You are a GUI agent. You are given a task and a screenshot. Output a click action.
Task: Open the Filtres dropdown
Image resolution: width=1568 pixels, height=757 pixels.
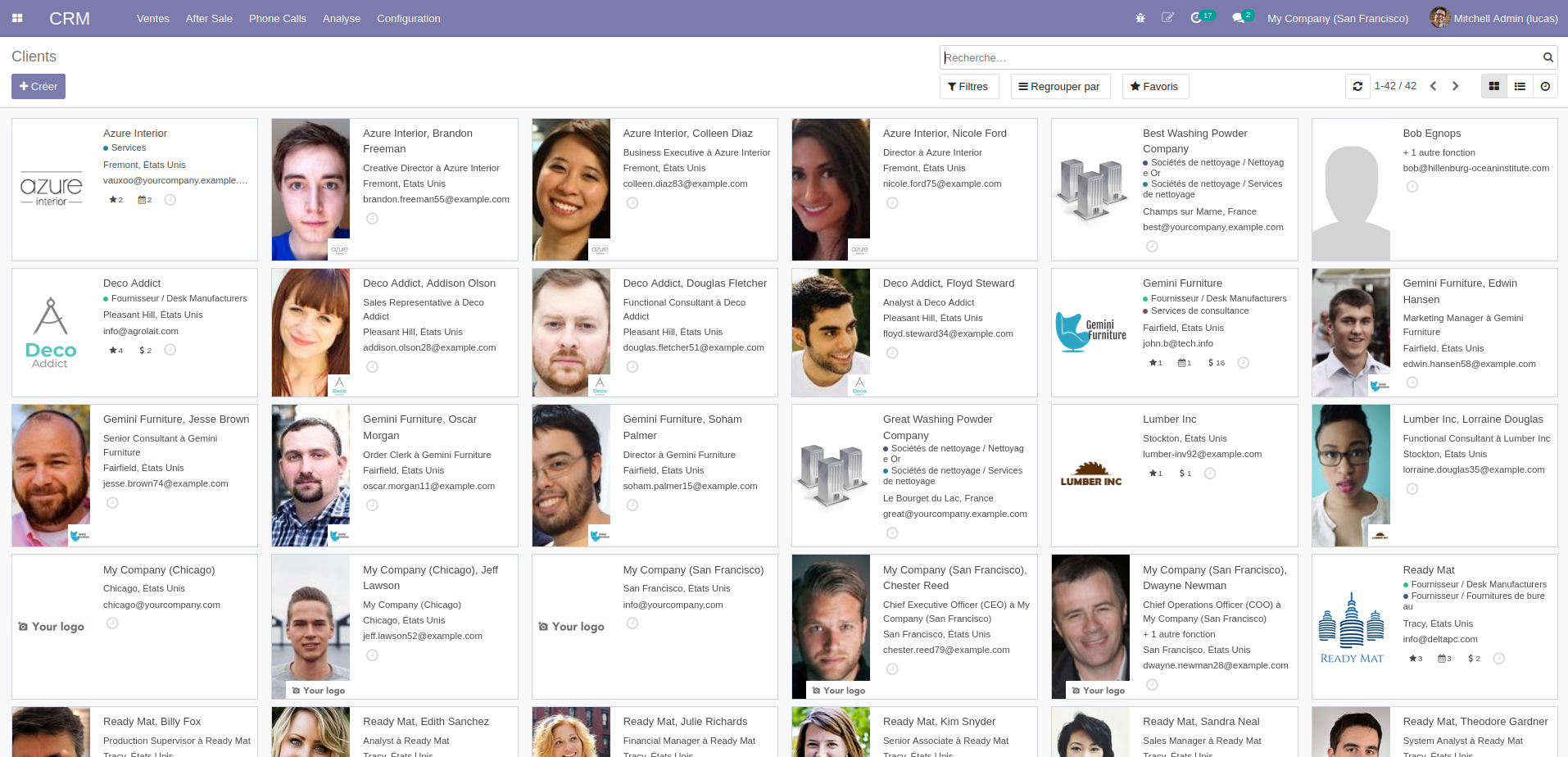click(969, 86)
